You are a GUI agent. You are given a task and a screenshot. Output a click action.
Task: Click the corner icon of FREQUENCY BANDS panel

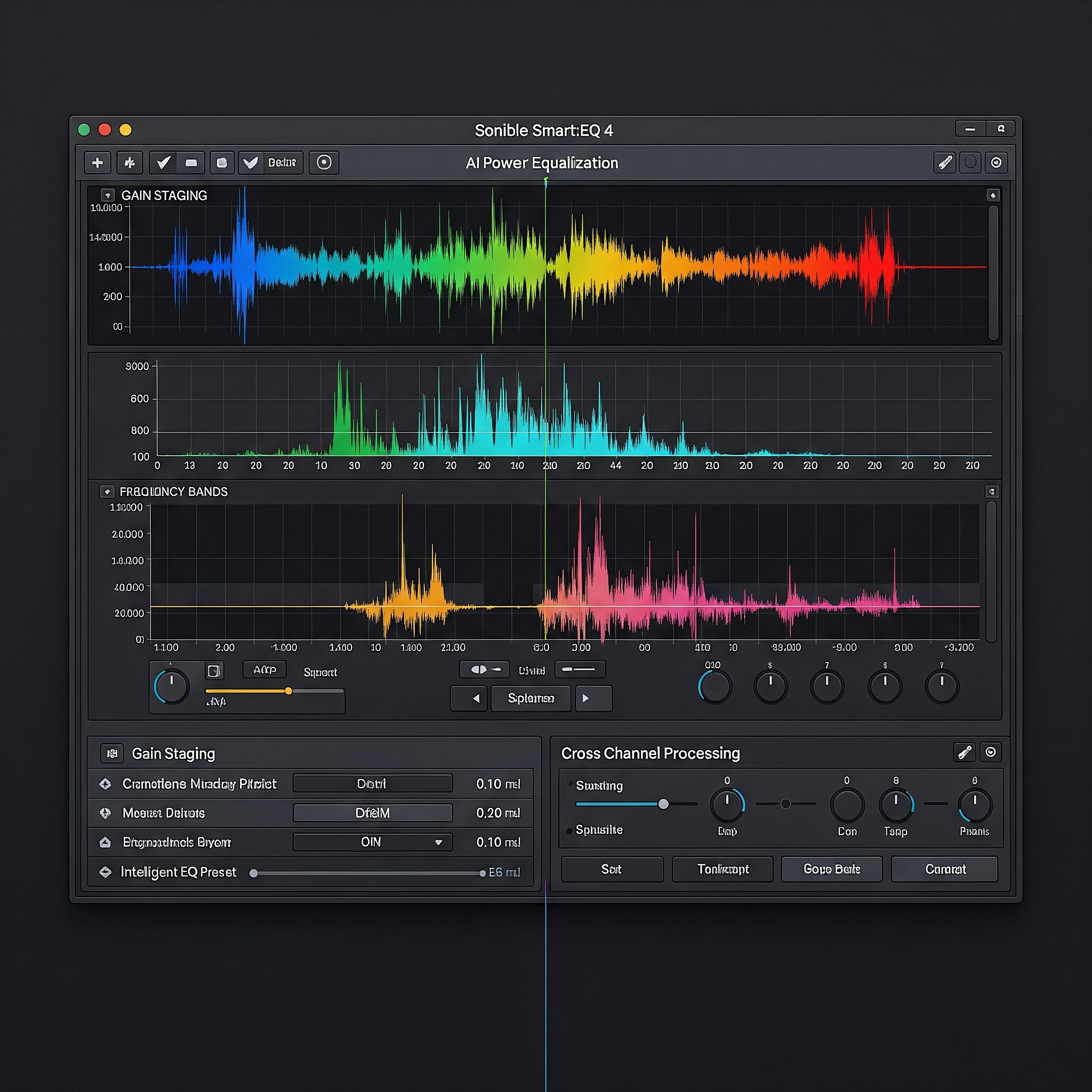click(992, 492)
